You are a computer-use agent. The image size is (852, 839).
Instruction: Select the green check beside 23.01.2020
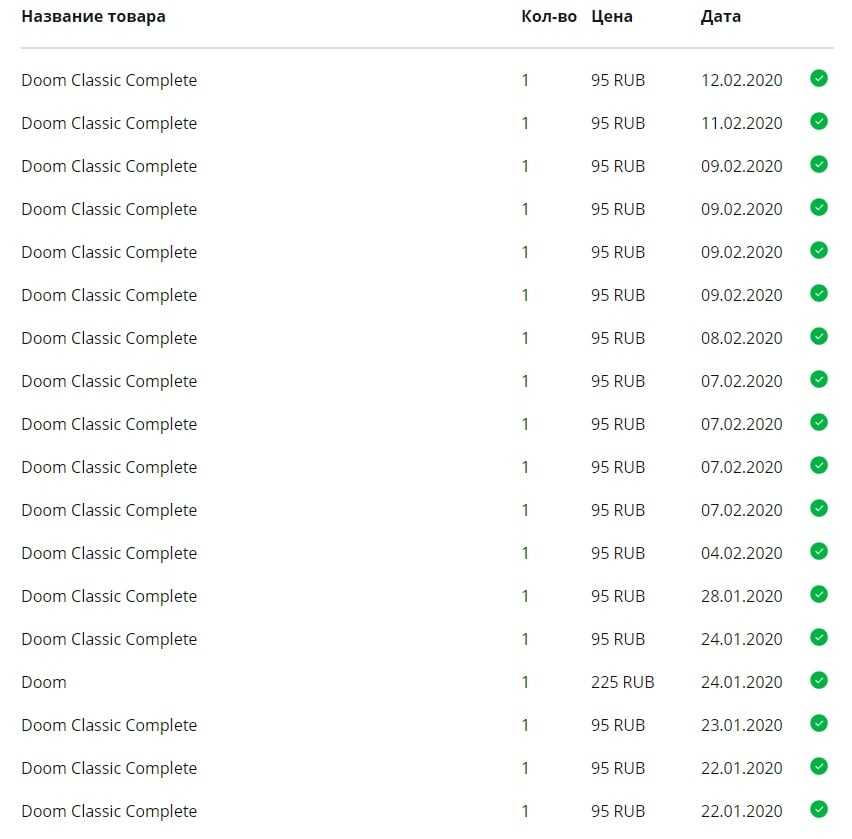818,724
